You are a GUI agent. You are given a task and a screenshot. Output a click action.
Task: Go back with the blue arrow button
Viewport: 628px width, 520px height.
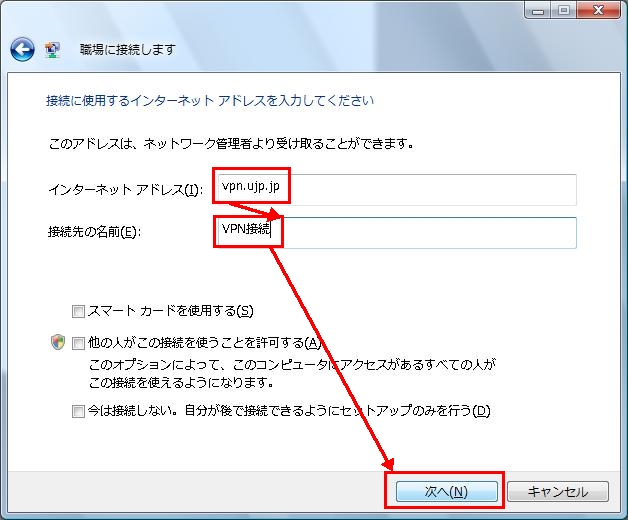22,49
